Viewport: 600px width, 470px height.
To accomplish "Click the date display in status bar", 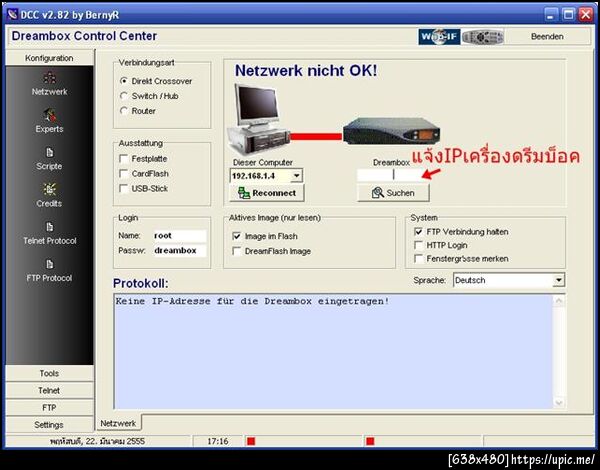I will tap(98, 441).
